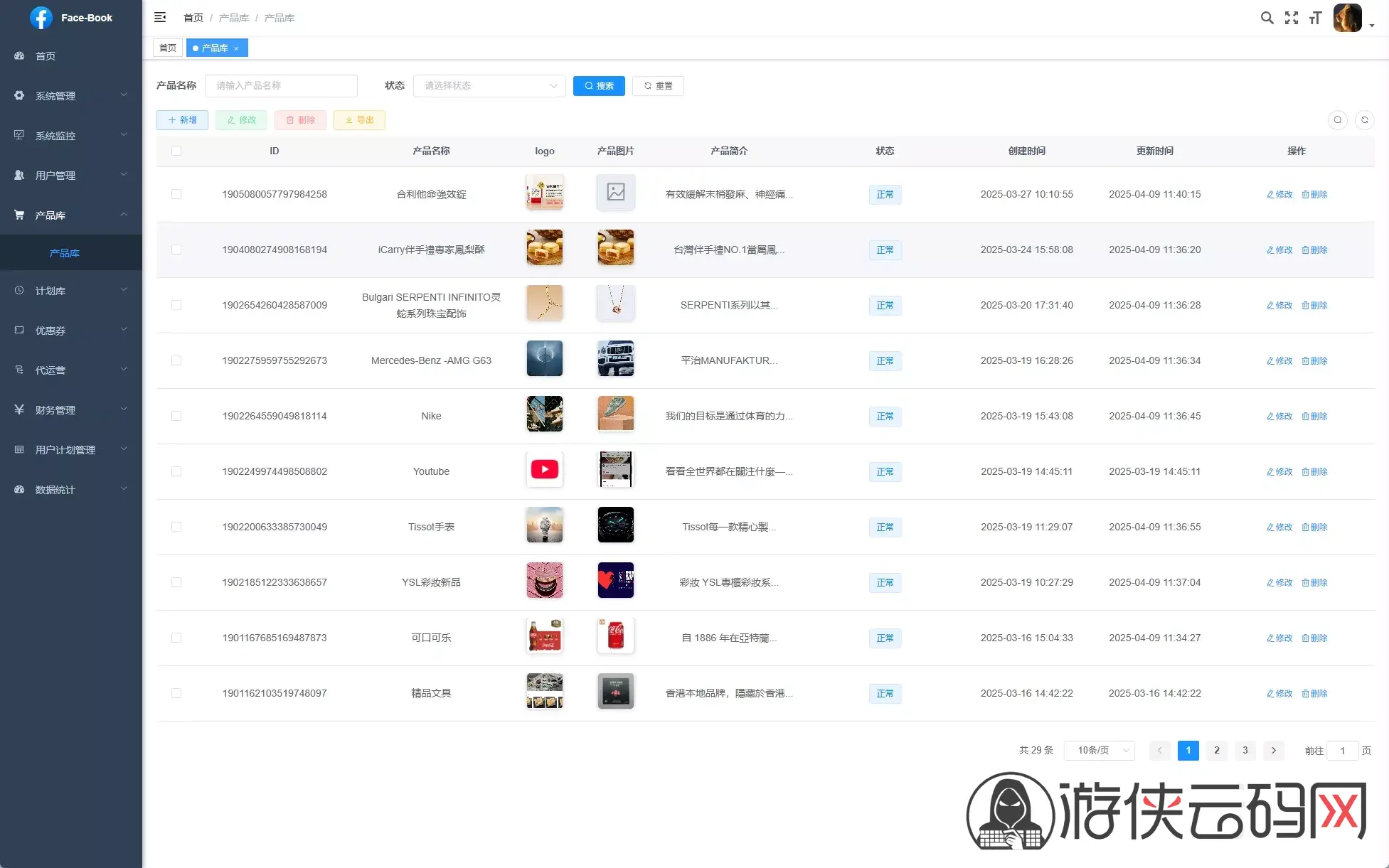Click 修改 link for Tissot手表 row

1279,527
